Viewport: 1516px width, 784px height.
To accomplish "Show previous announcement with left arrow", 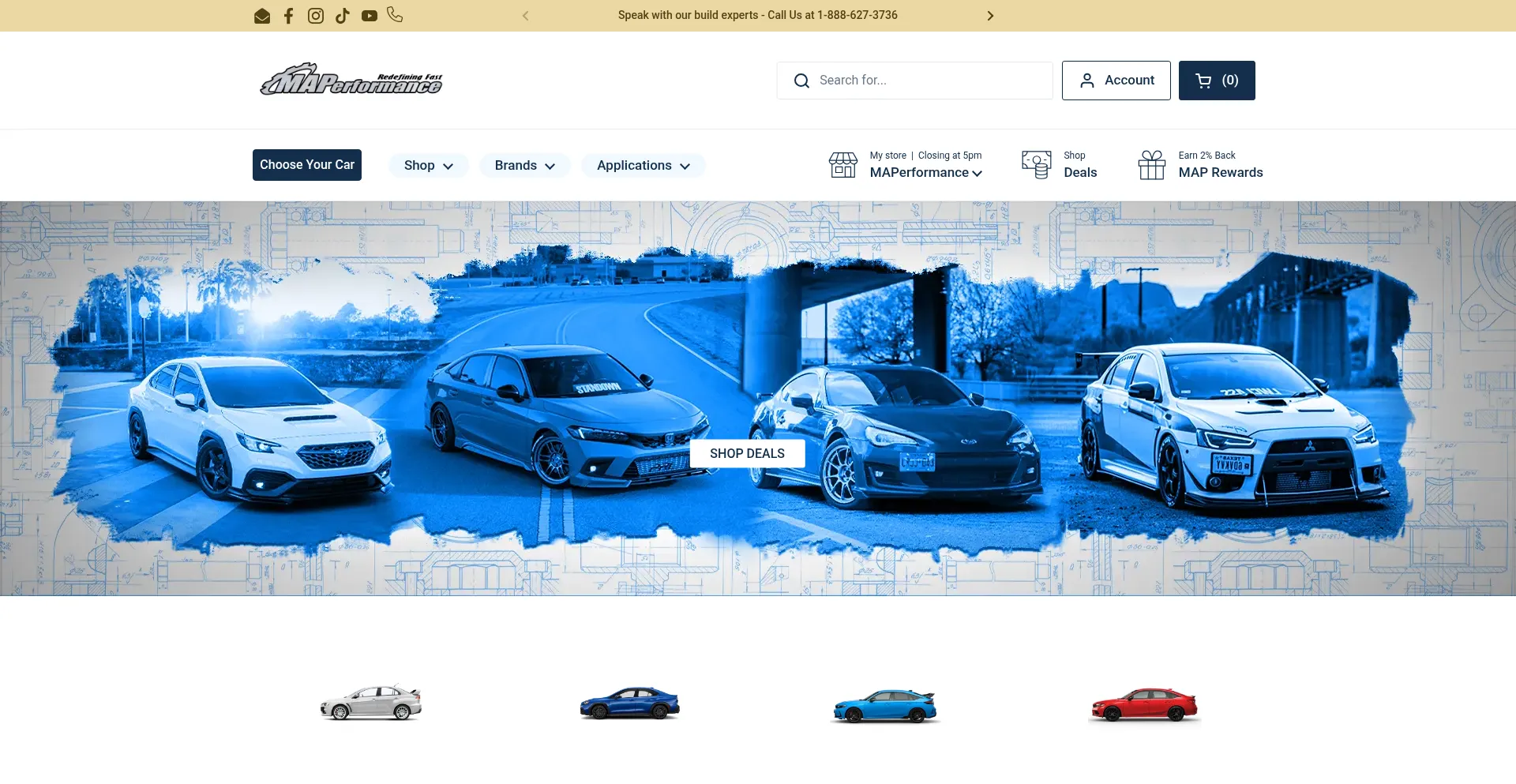I will tap(526, 16).
